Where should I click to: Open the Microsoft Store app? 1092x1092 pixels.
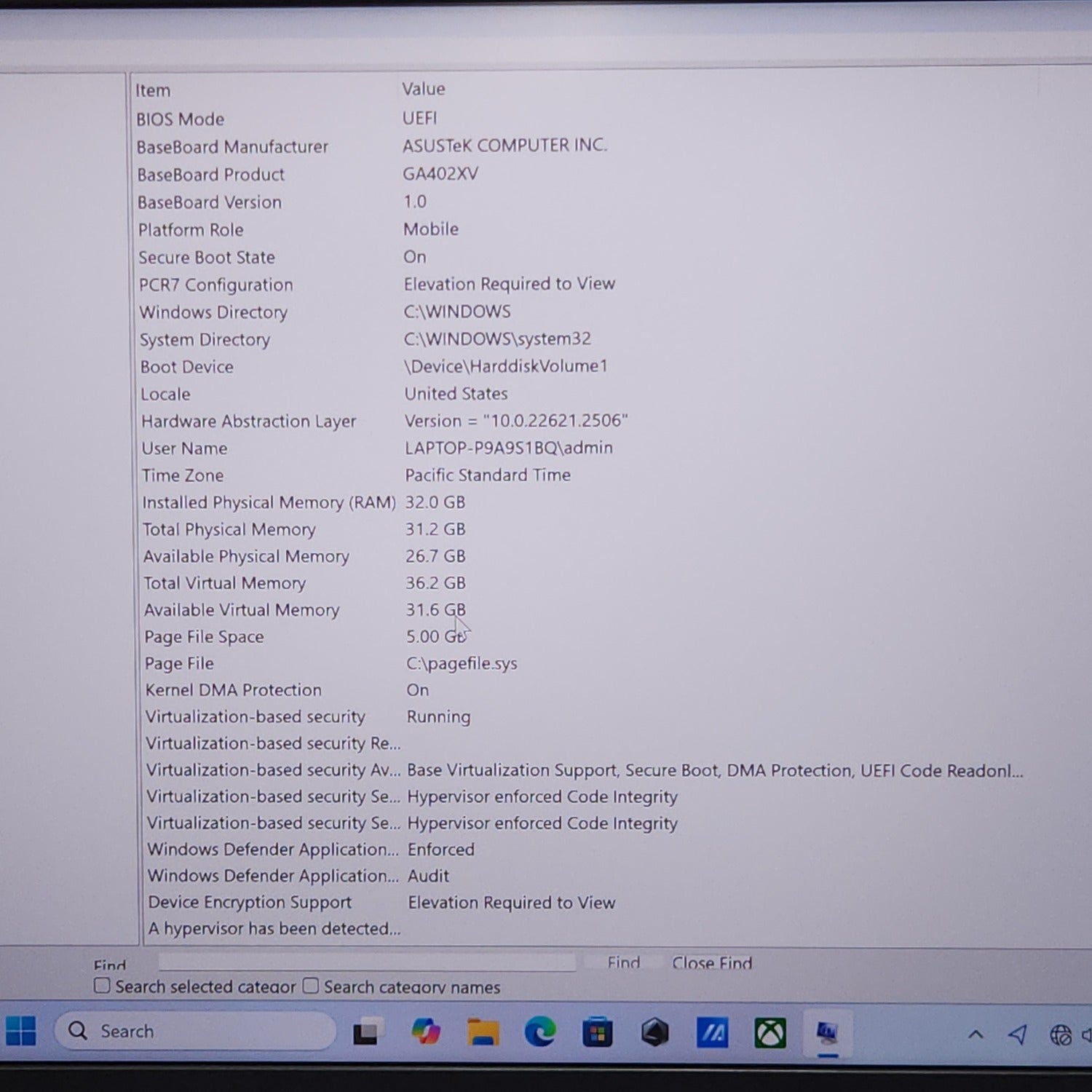coord(597,1033)
